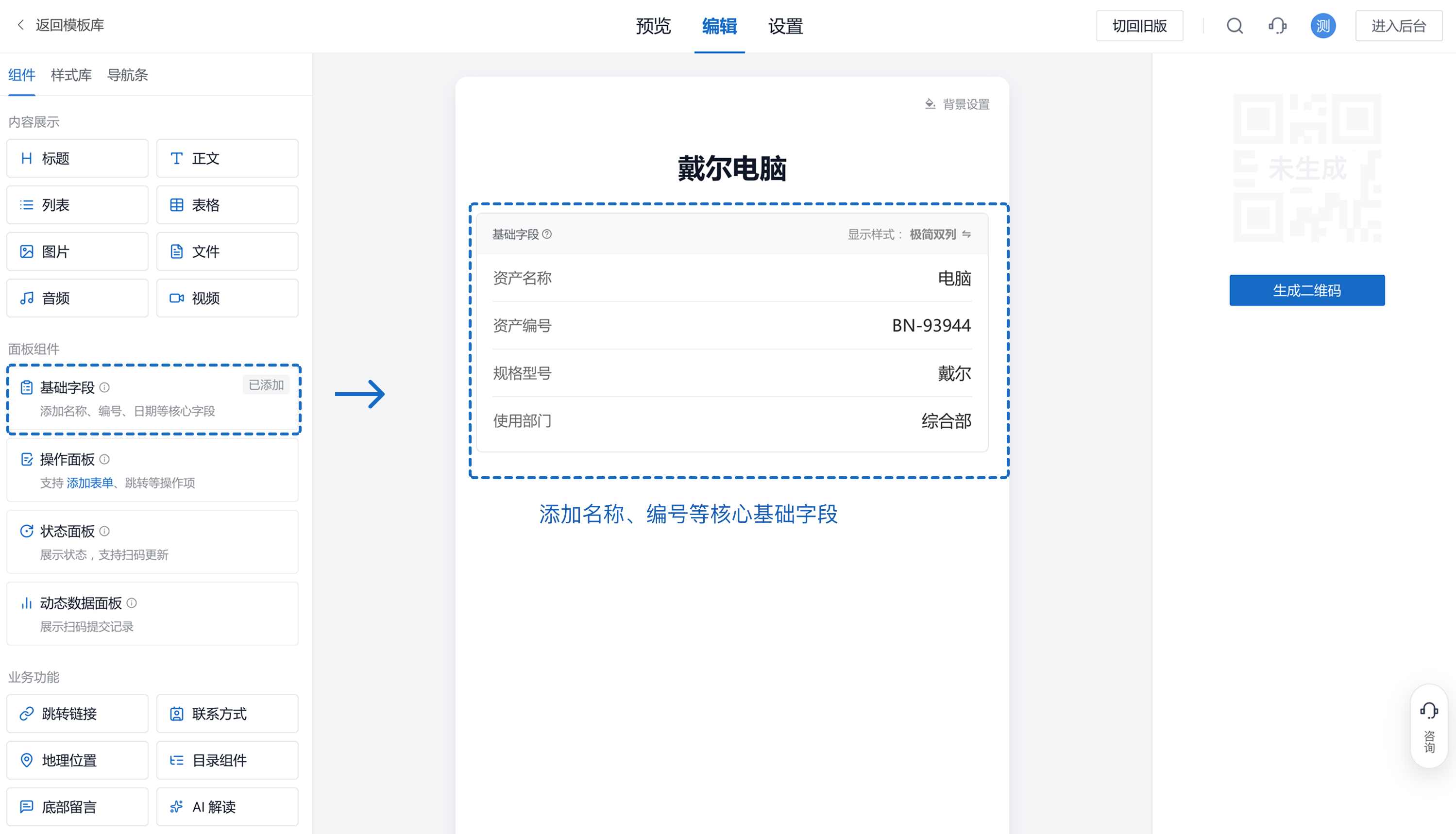Add the 音频 audio component
The width and height of the screenshot is (1456, 834).
point(77,298)
